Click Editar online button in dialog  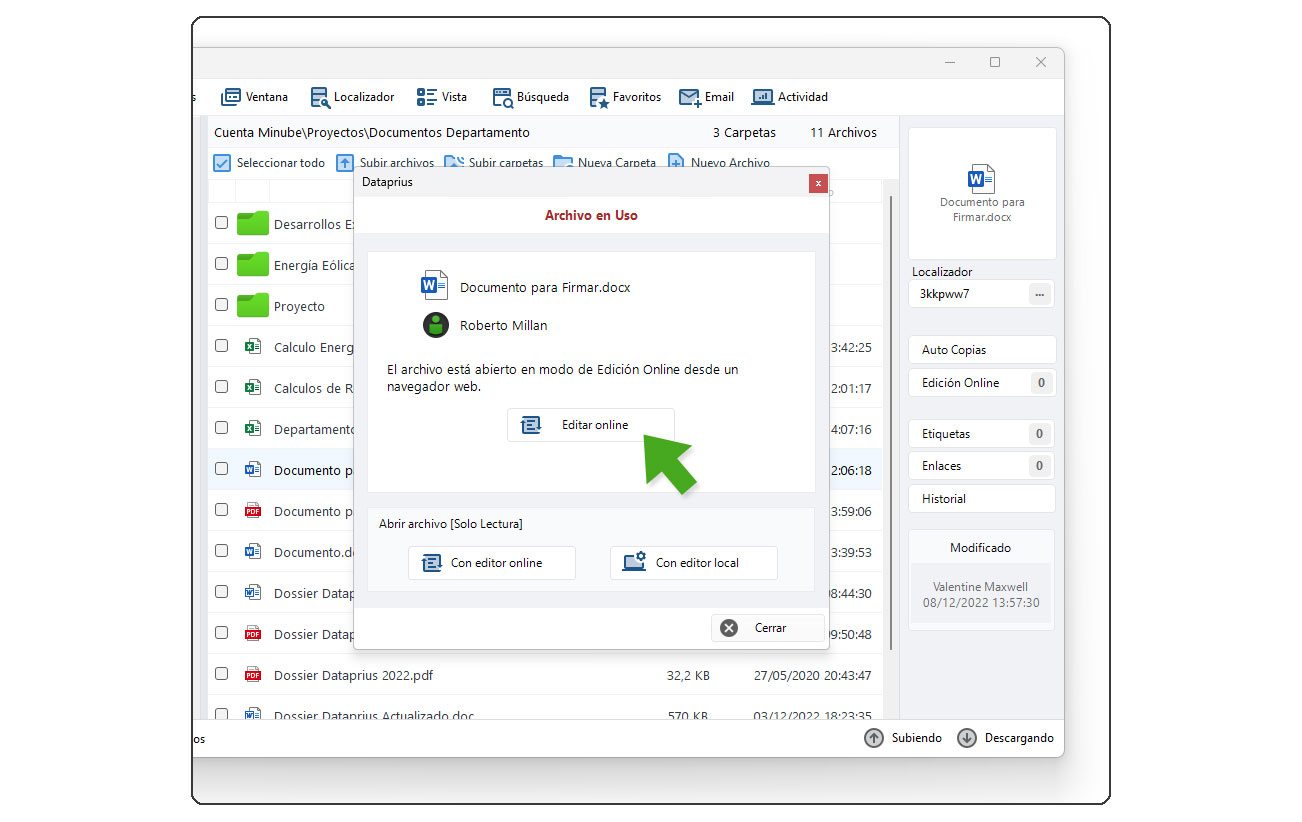(x=590, y=425)
